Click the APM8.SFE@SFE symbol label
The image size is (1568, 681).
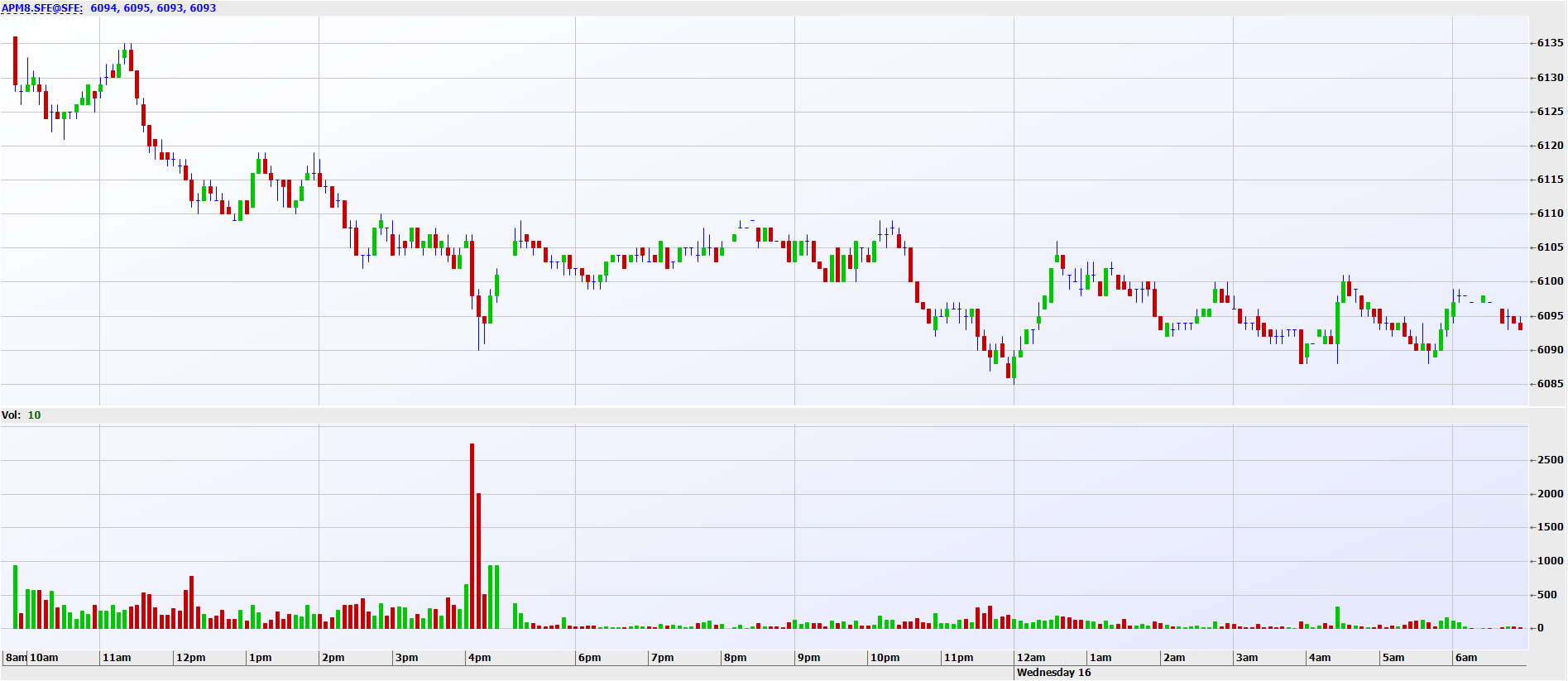click(42, 8)
